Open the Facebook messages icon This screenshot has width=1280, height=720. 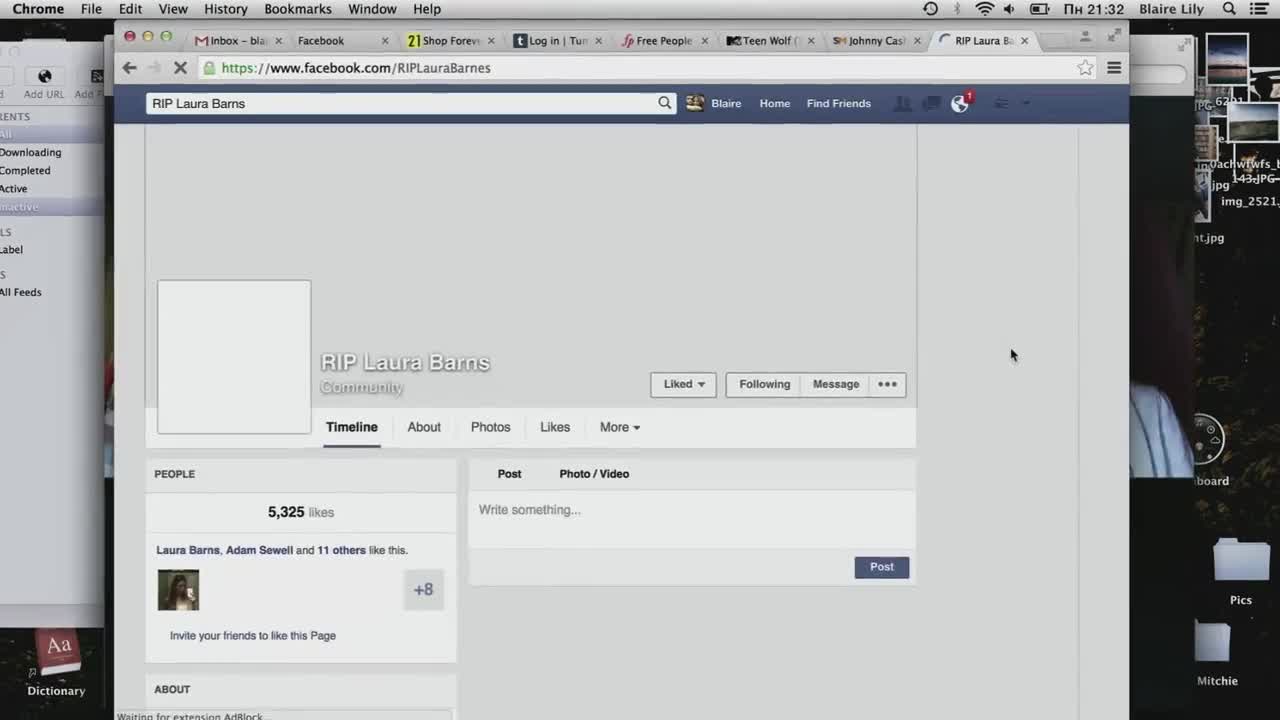[931, 103]
